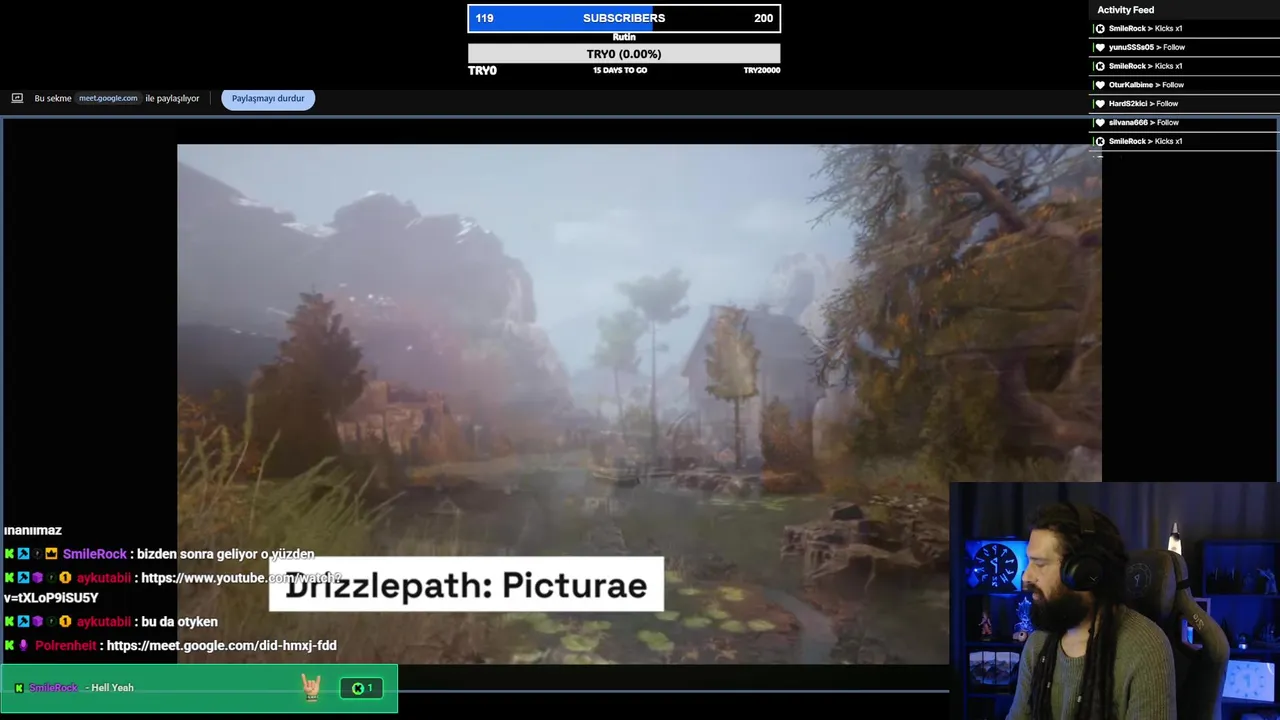Click the purple gem badge on 'bu da otyken' row
This screenshot has height=720, width=1280.
click(37, 622)
